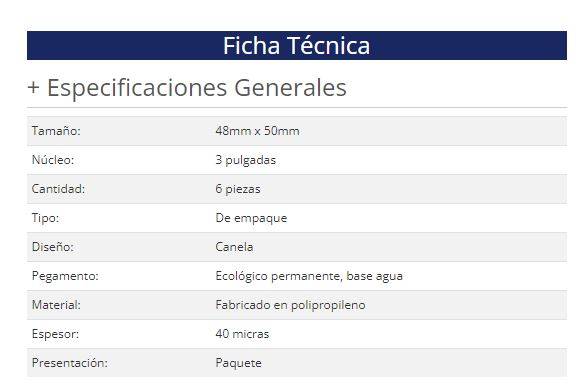Click the Material row label
Image resolution: width=585 pixels, height=392 pixels.
pos(56,305)
